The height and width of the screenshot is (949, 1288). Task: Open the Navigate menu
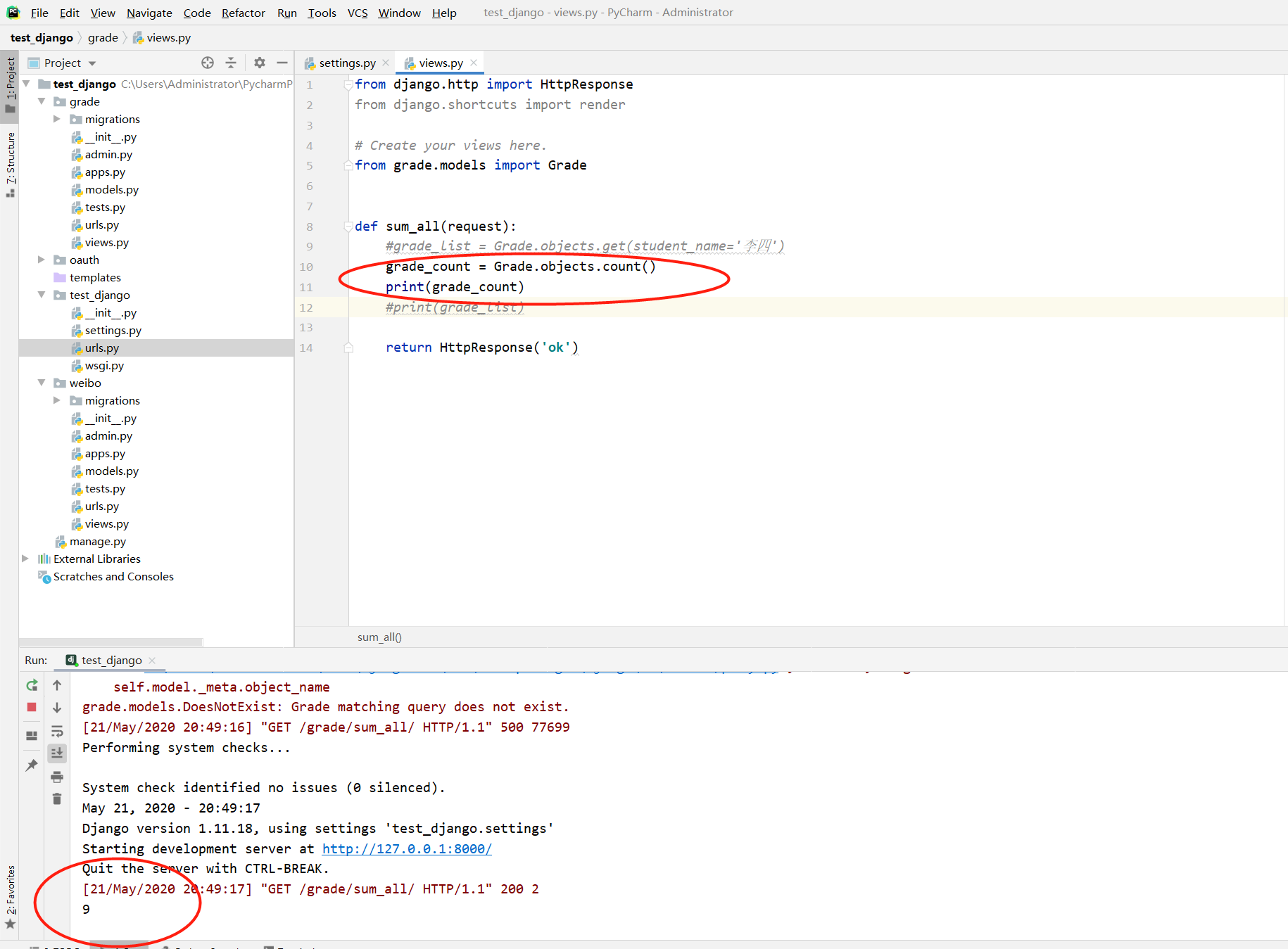[149, 13]
